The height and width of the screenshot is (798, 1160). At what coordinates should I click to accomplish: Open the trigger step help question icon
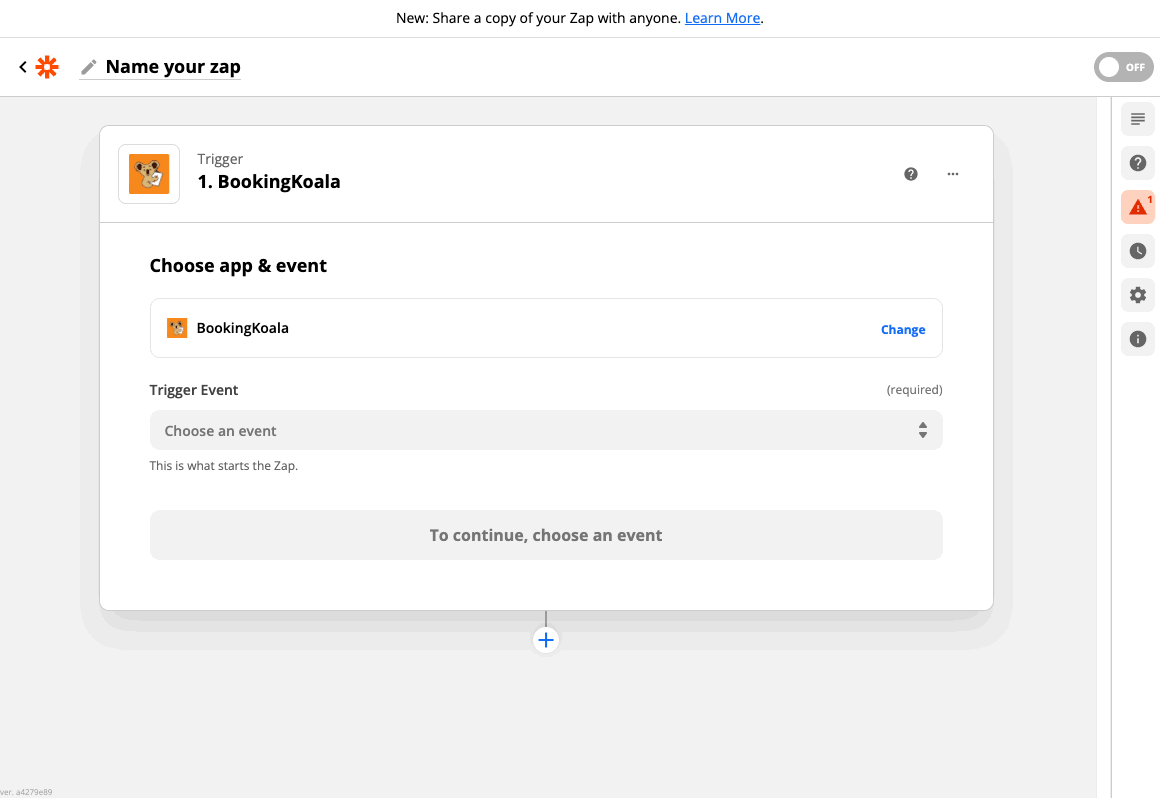point(911,174)
